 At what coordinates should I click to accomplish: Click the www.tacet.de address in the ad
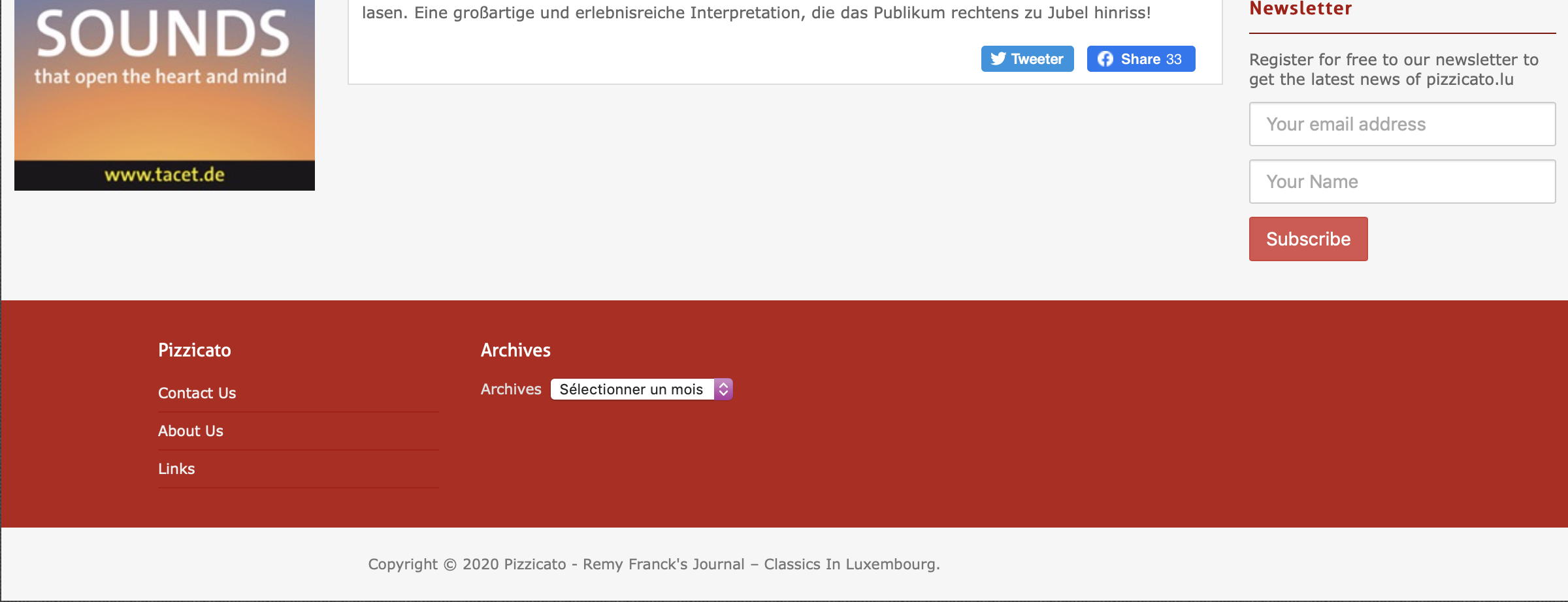(164, 175)
